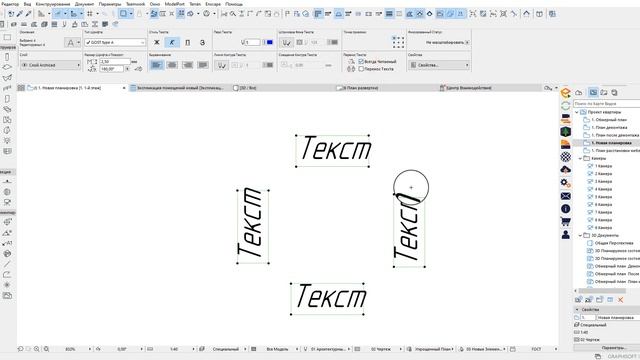This screenshot has width=640, height=360.
Task: Open the 'Teamwork' menu
Action: tap(135, 4)
